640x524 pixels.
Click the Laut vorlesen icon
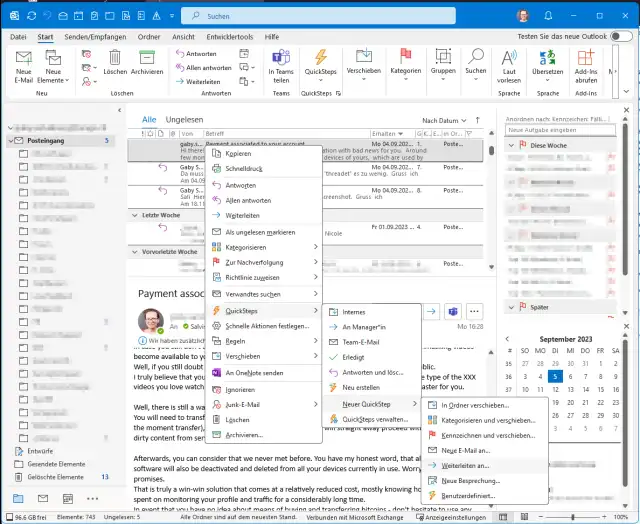(509, 58)
